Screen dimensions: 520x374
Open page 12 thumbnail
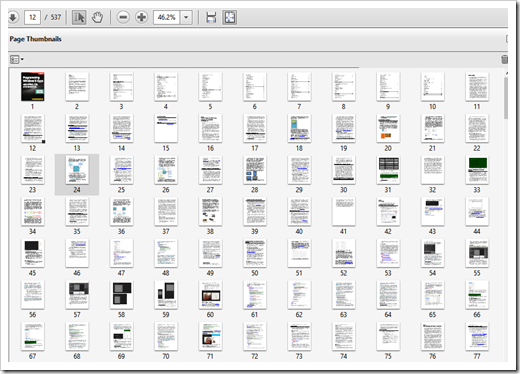(32, 128)
